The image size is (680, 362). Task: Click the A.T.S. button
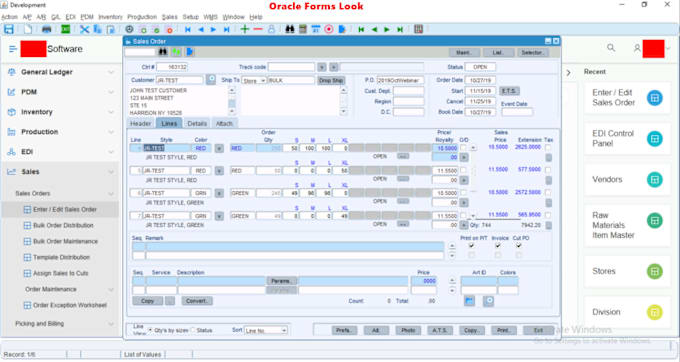439,330
